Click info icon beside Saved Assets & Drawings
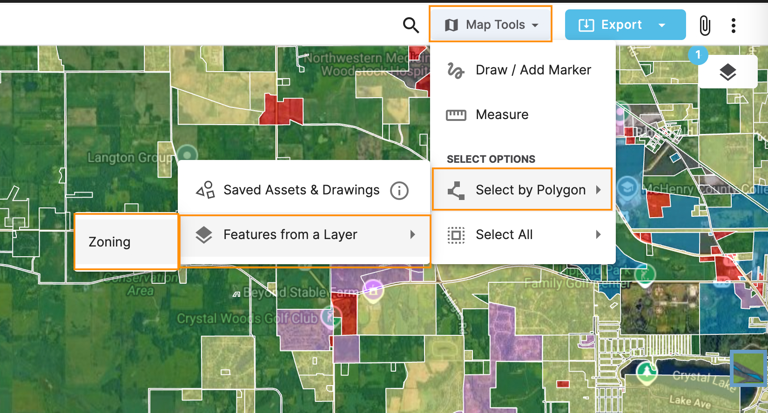This screenshot has width=768, height=413. tap(399, 190)
